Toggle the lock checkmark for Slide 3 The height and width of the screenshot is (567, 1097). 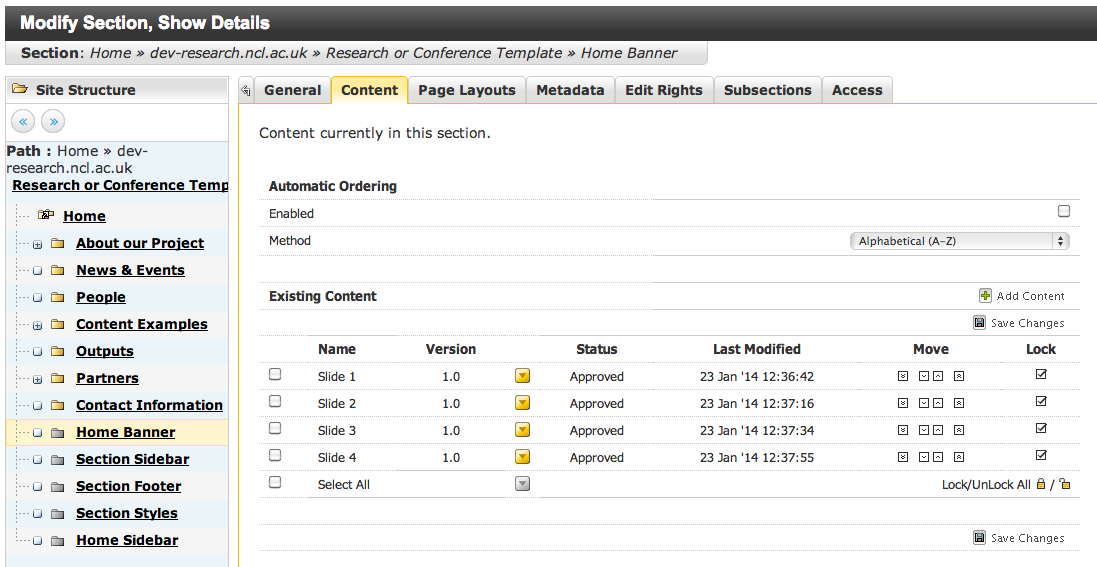[x=1041, y=429]
